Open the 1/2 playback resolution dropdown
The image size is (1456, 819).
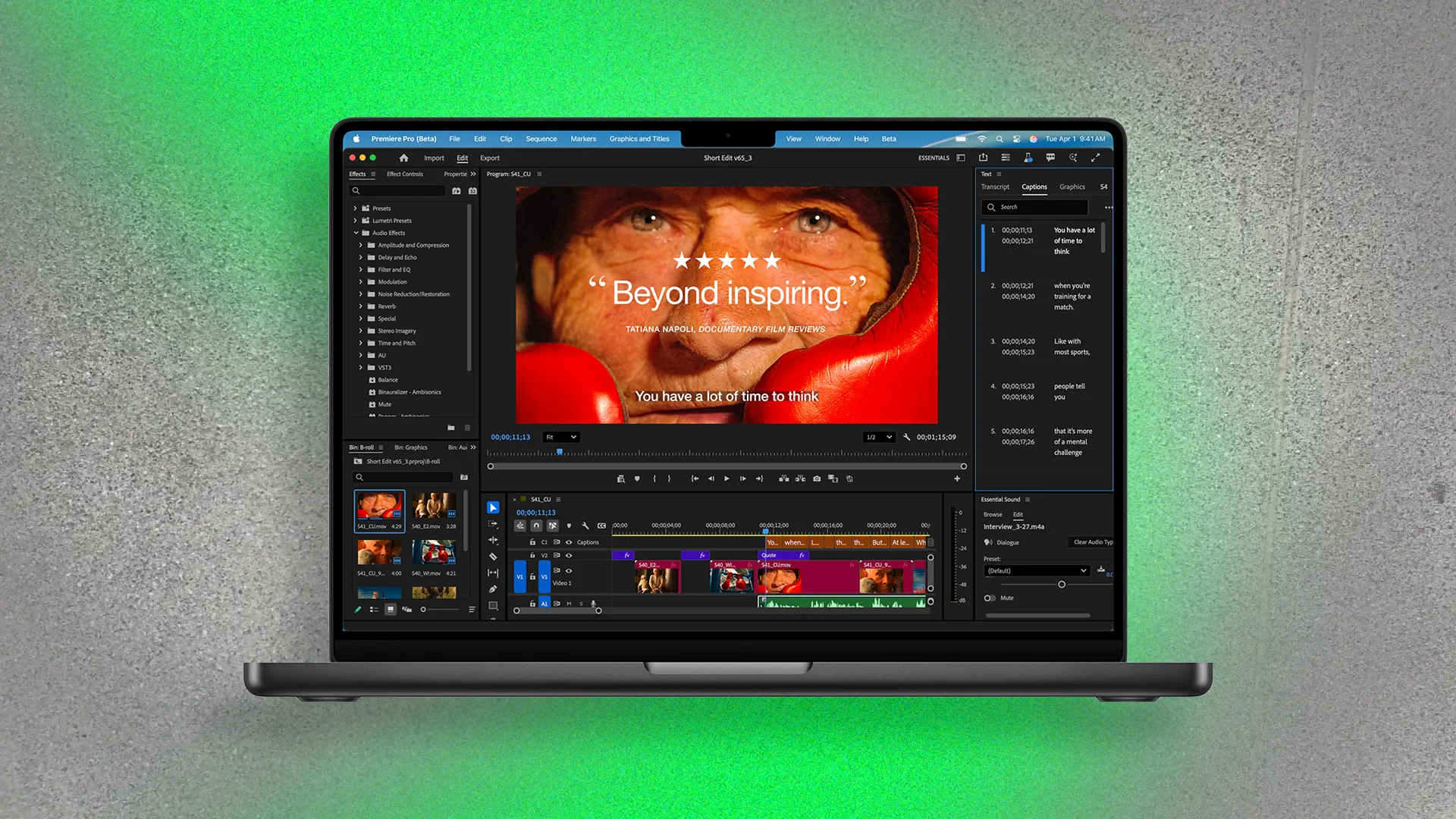(877, 437)
